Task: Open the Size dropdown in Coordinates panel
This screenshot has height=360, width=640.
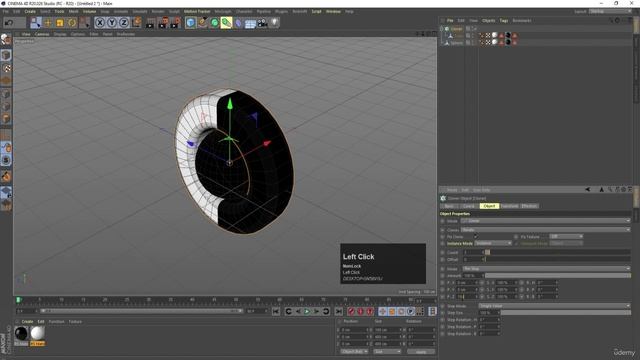Action: [387, 351]
